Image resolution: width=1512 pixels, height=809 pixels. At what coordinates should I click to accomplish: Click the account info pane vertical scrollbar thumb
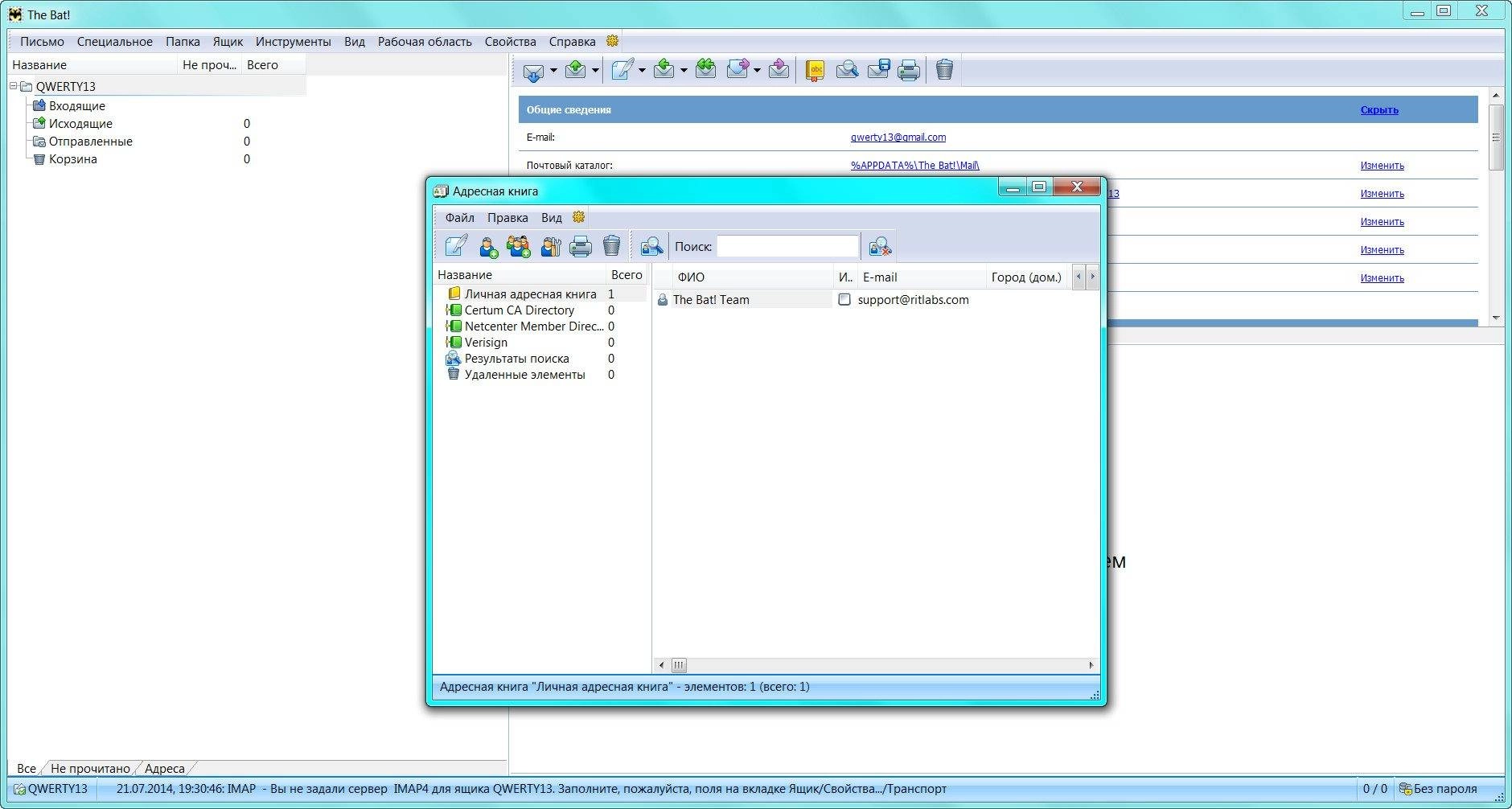(x=1496, y=137)
